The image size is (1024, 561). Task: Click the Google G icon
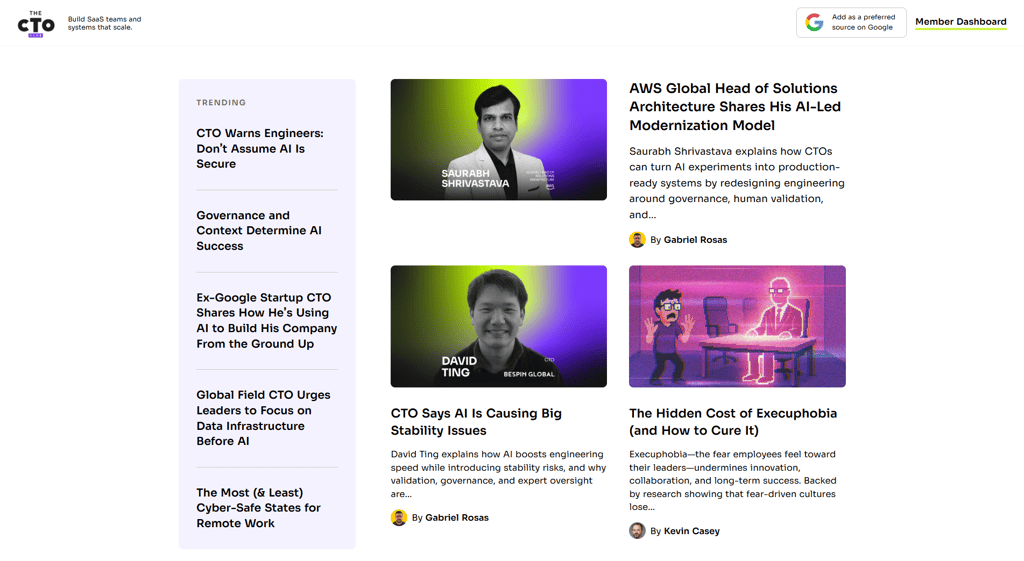tap(814, 22)
